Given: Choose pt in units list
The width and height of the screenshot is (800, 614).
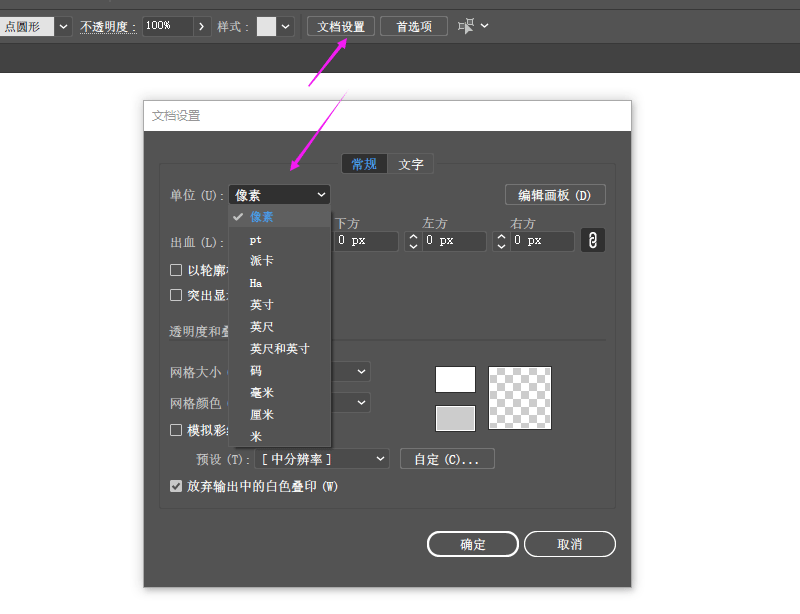Looking at the screenshot, I should tap(280, 239).
